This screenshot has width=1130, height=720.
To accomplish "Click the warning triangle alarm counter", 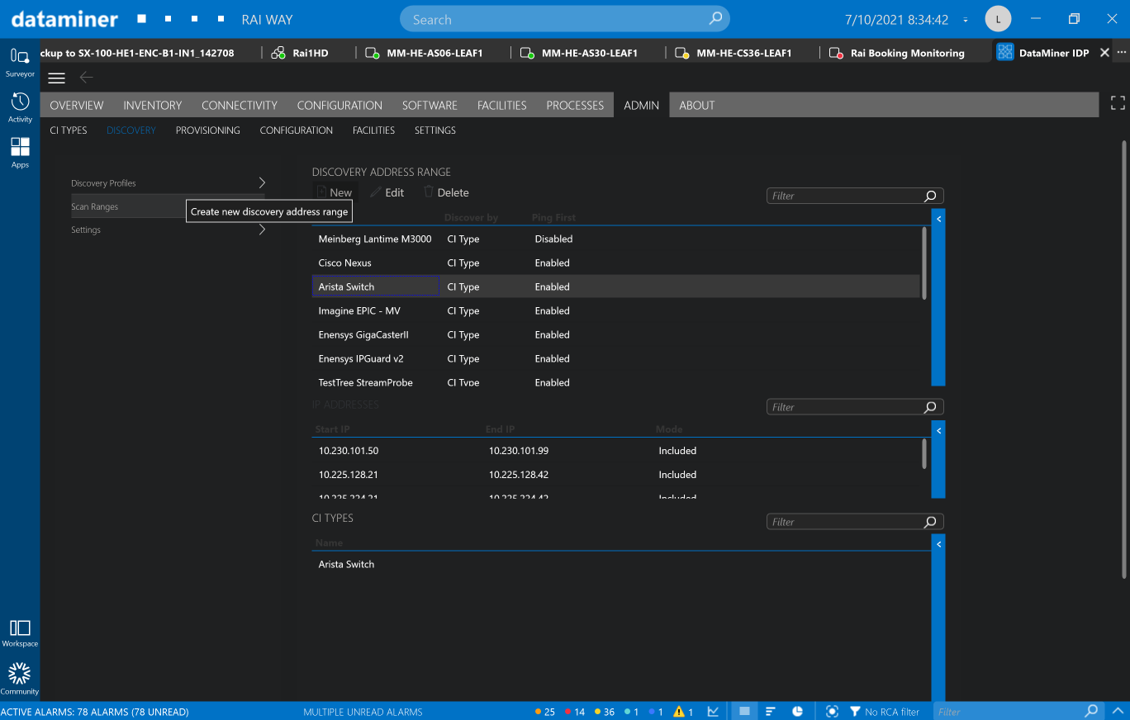I will click(682, 712).
